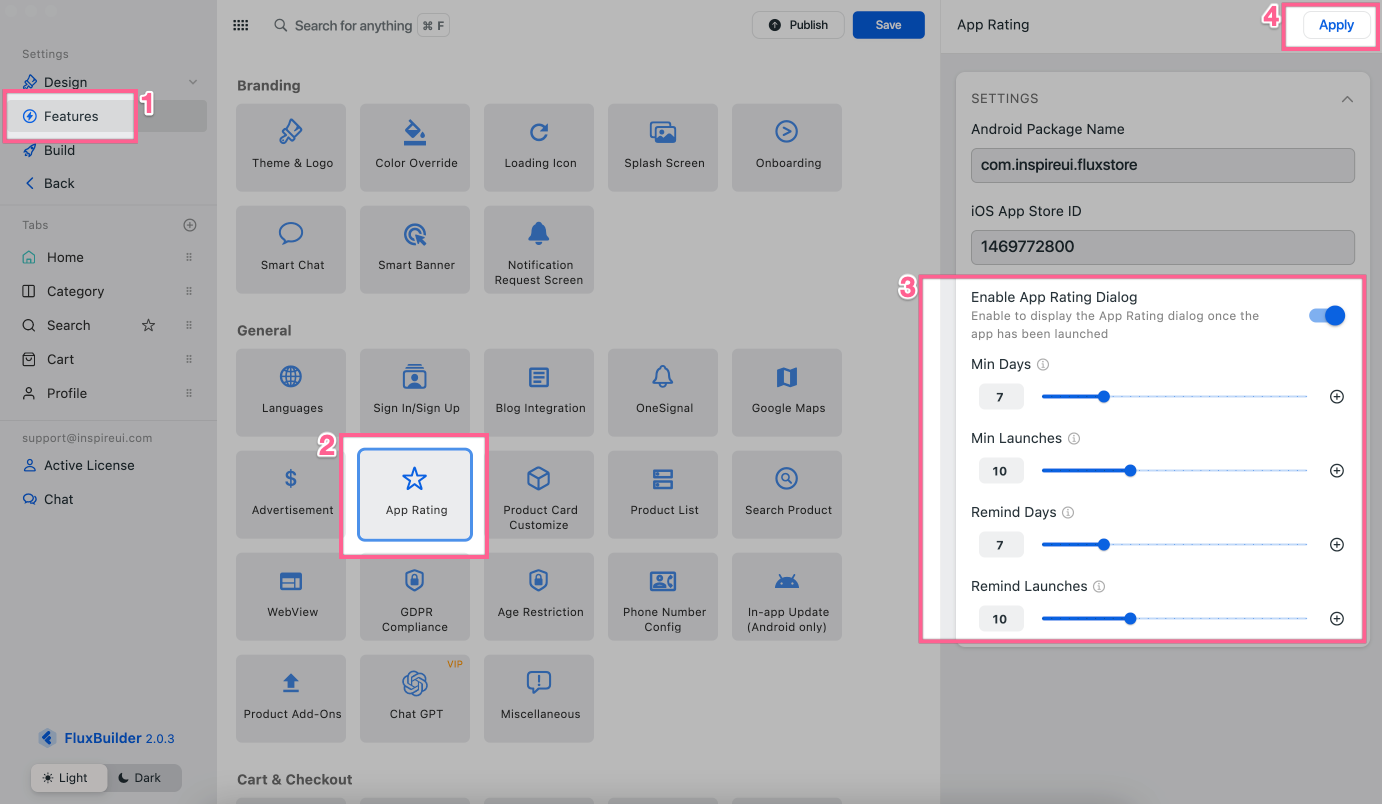Screen dimensions: 1382x804
Task: Open the Theme & Logo tile
Action: (x=291, y=146)
